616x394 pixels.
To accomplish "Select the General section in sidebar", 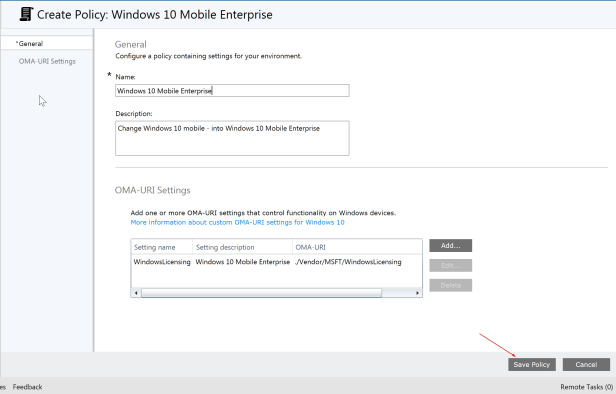I will coord(47,43).
